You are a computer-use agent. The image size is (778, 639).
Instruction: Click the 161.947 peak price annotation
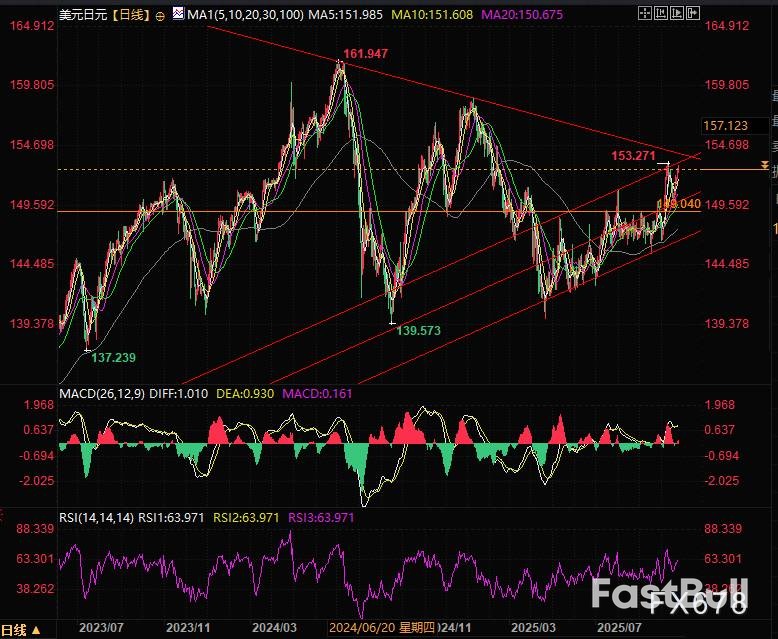(365, 52)
